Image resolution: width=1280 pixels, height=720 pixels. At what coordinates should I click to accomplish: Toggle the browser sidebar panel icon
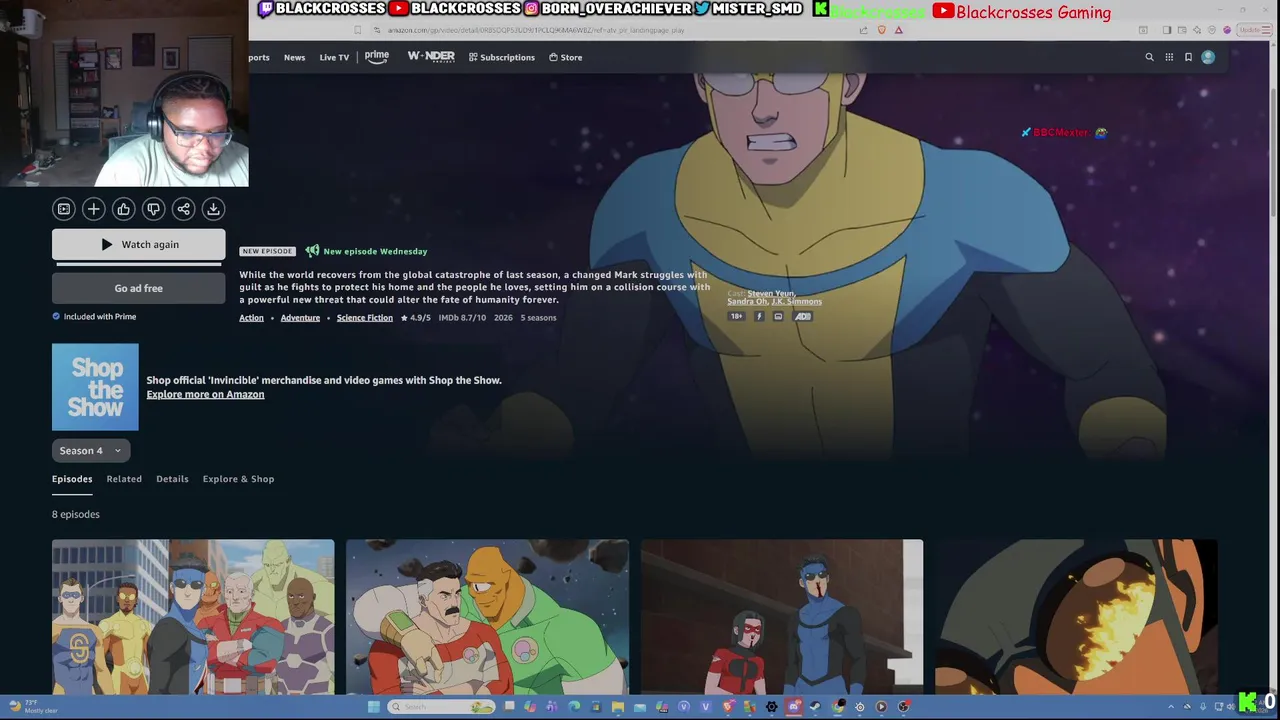(x=1167, y=30)
